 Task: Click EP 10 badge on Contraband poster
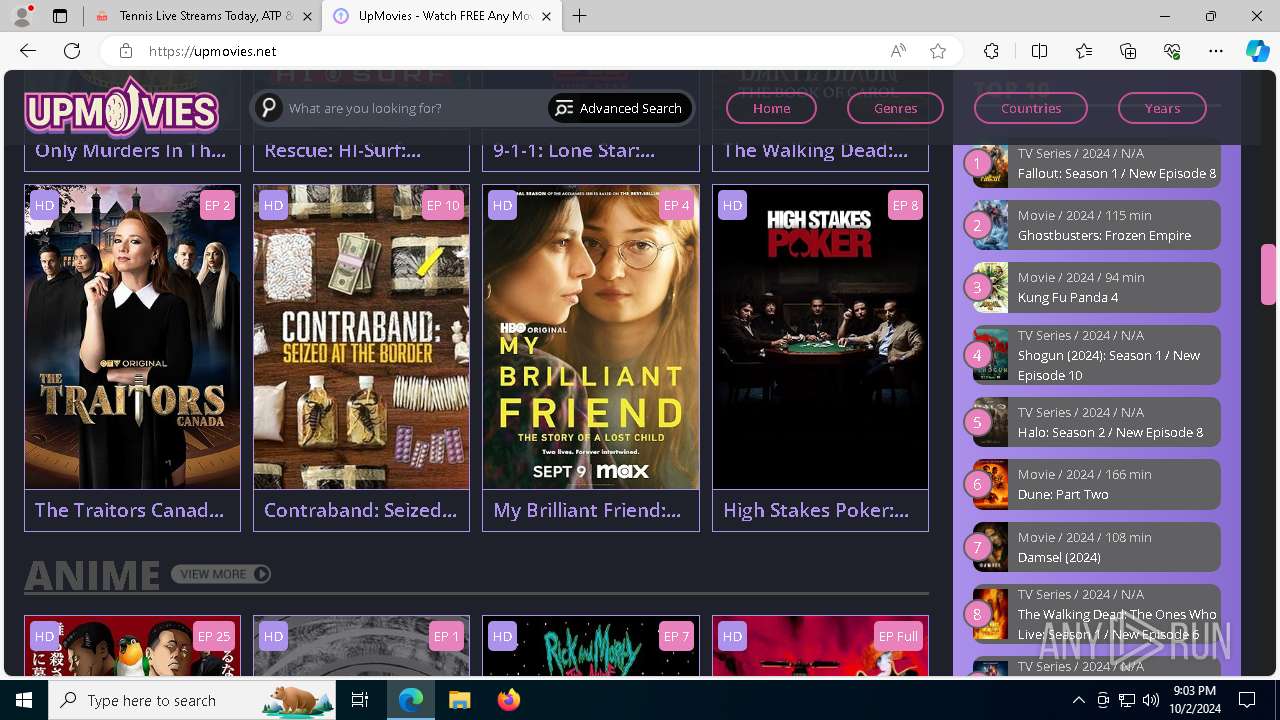[442, 205]
